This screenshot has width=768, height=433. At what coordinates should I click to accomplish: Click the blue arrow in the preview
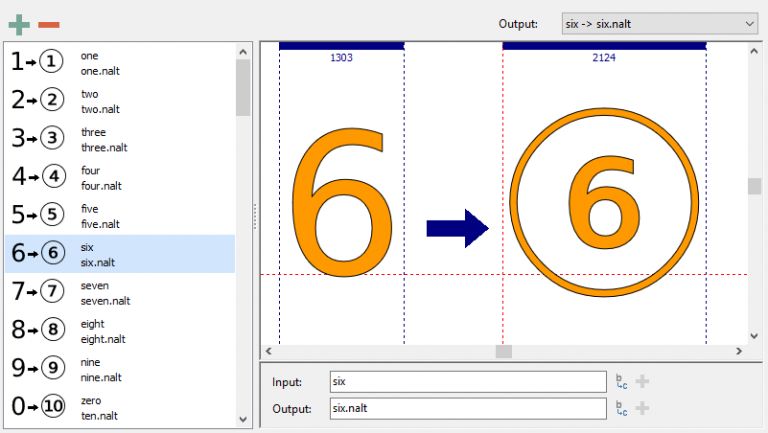(456, 229)
